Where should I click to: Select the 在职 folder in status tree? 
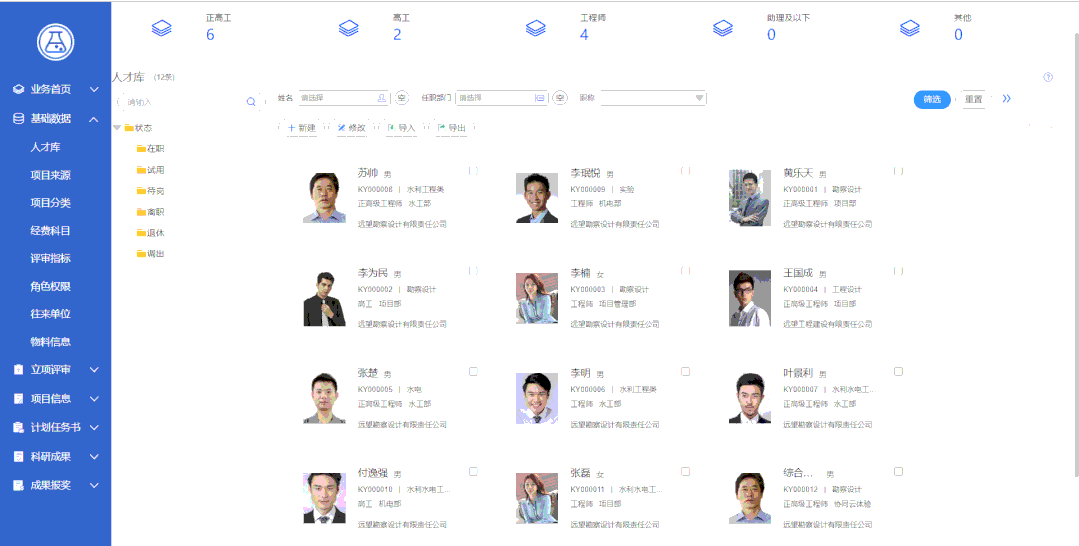[x=151, y=149]
